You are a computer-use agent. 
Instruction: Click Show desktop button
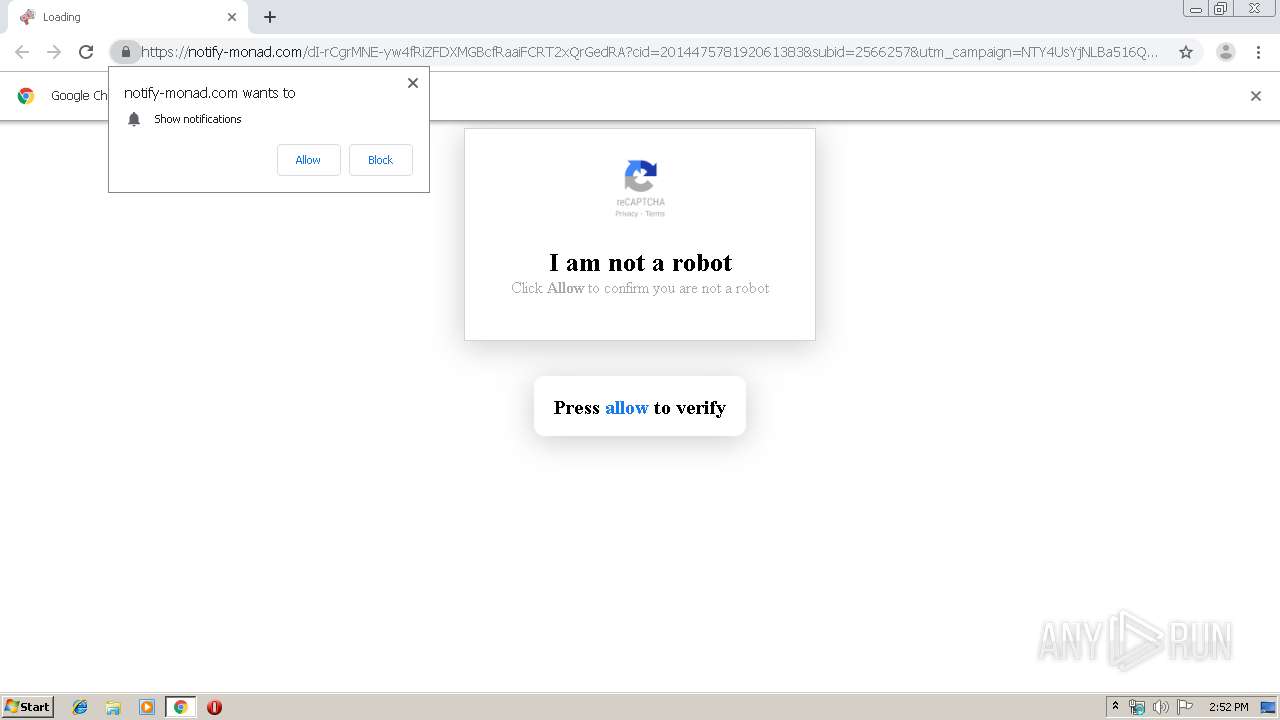1268,707
